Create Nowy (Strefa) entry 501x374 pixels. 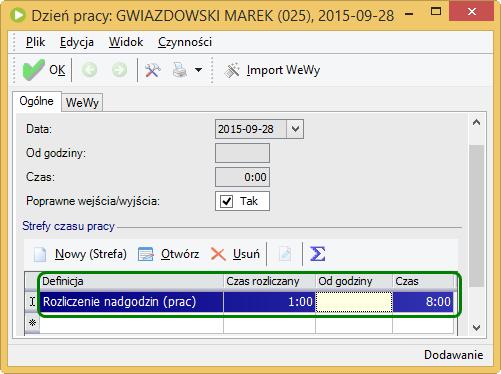(x=80, y=254)
